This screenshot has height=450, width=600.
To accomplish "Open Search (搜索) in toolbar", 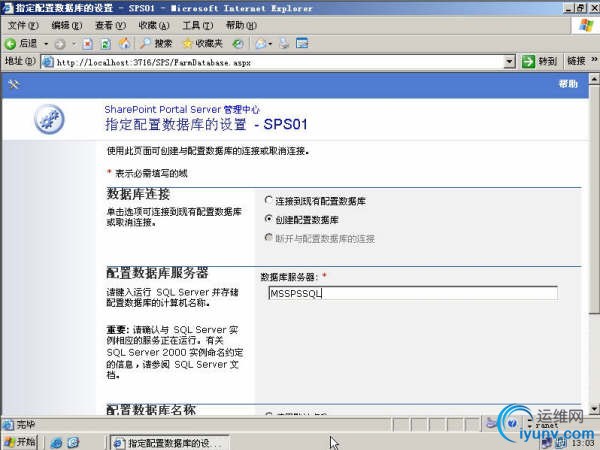I will (156, 44).
